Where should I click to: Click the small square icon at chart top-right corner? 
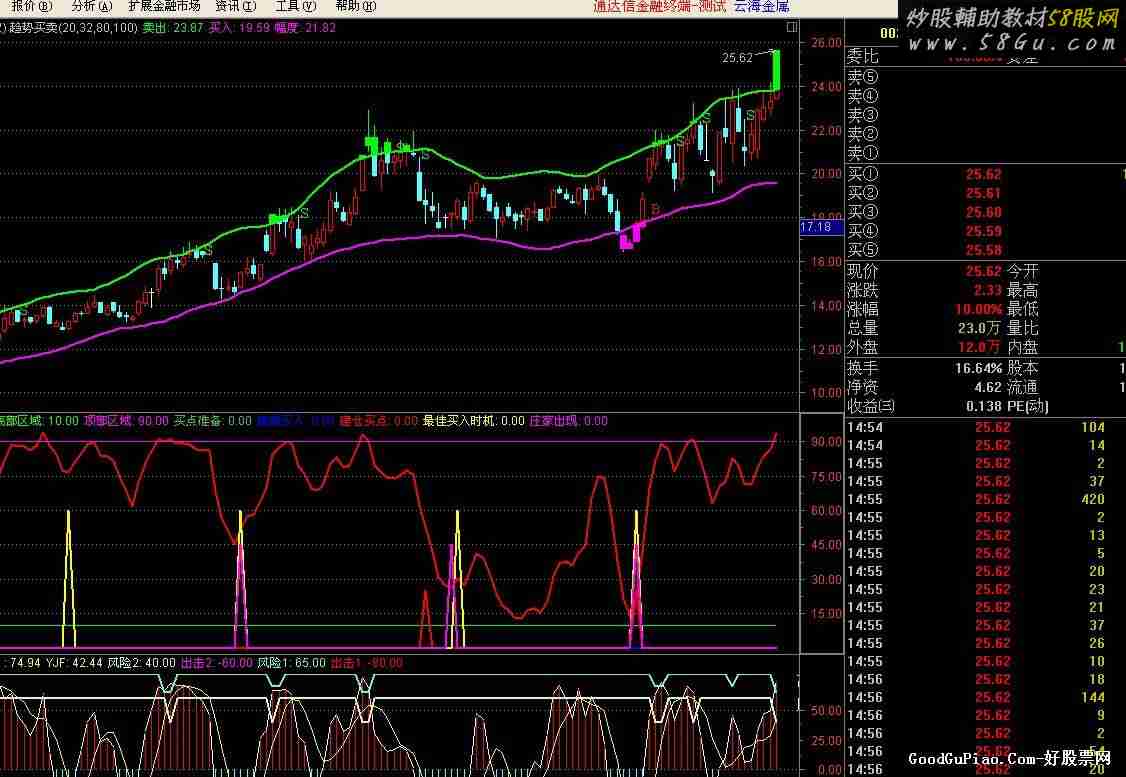(x=792, y=28)
